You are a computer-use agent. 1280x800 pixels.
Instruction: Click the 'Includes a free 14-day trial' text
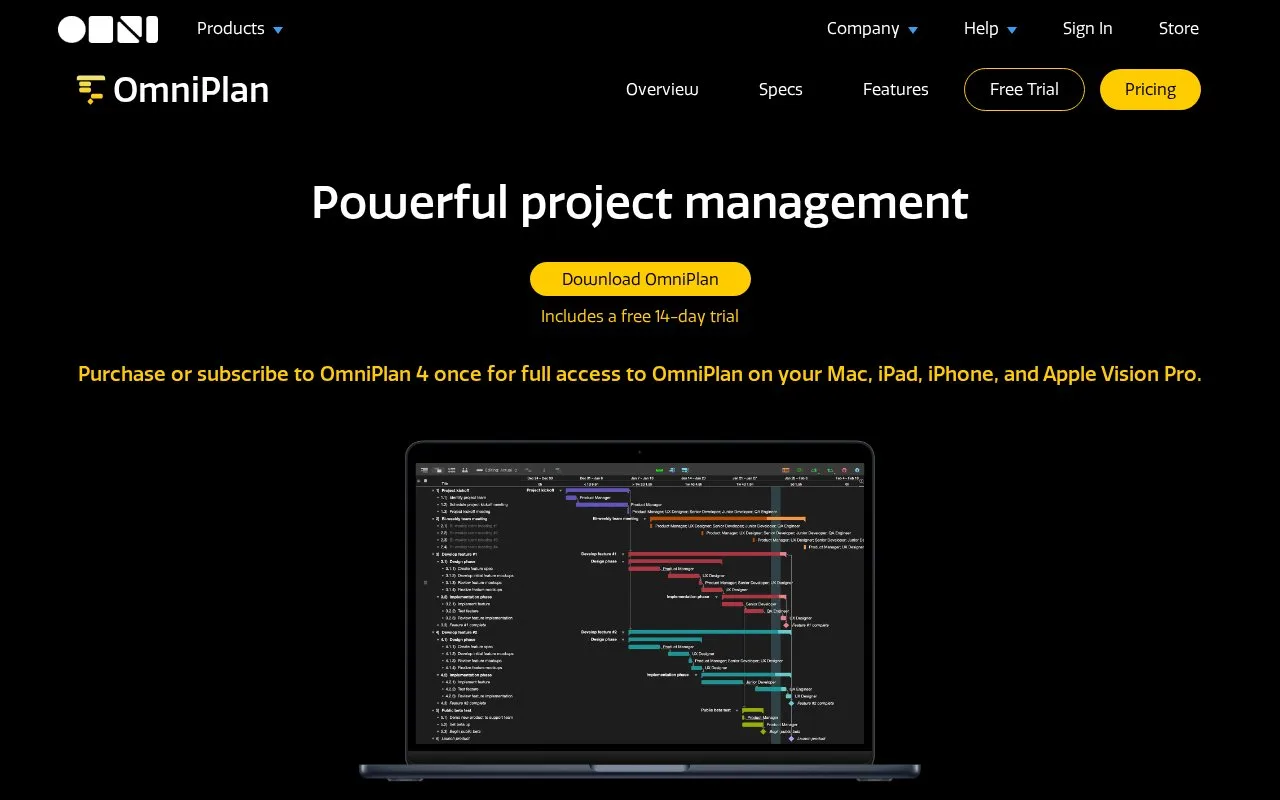click(640, 316)
